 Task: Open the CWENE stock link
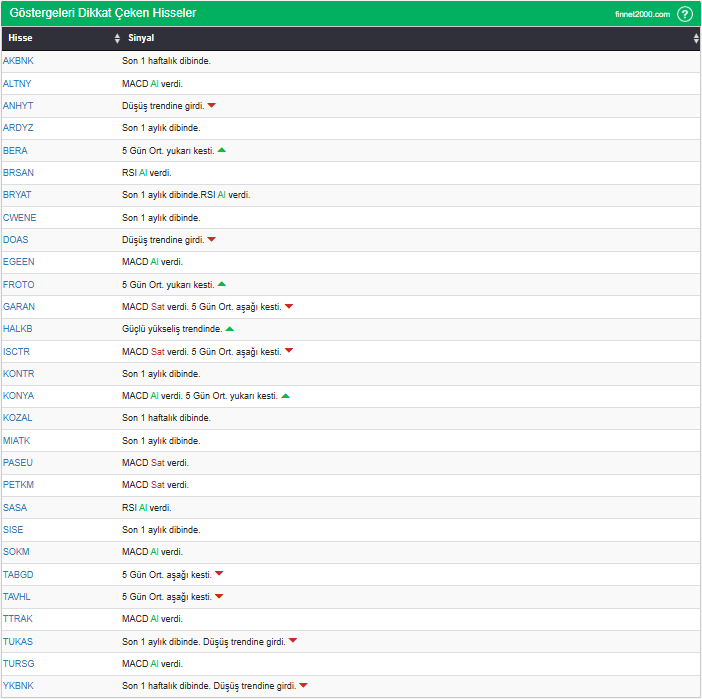(x=20, y=218)
